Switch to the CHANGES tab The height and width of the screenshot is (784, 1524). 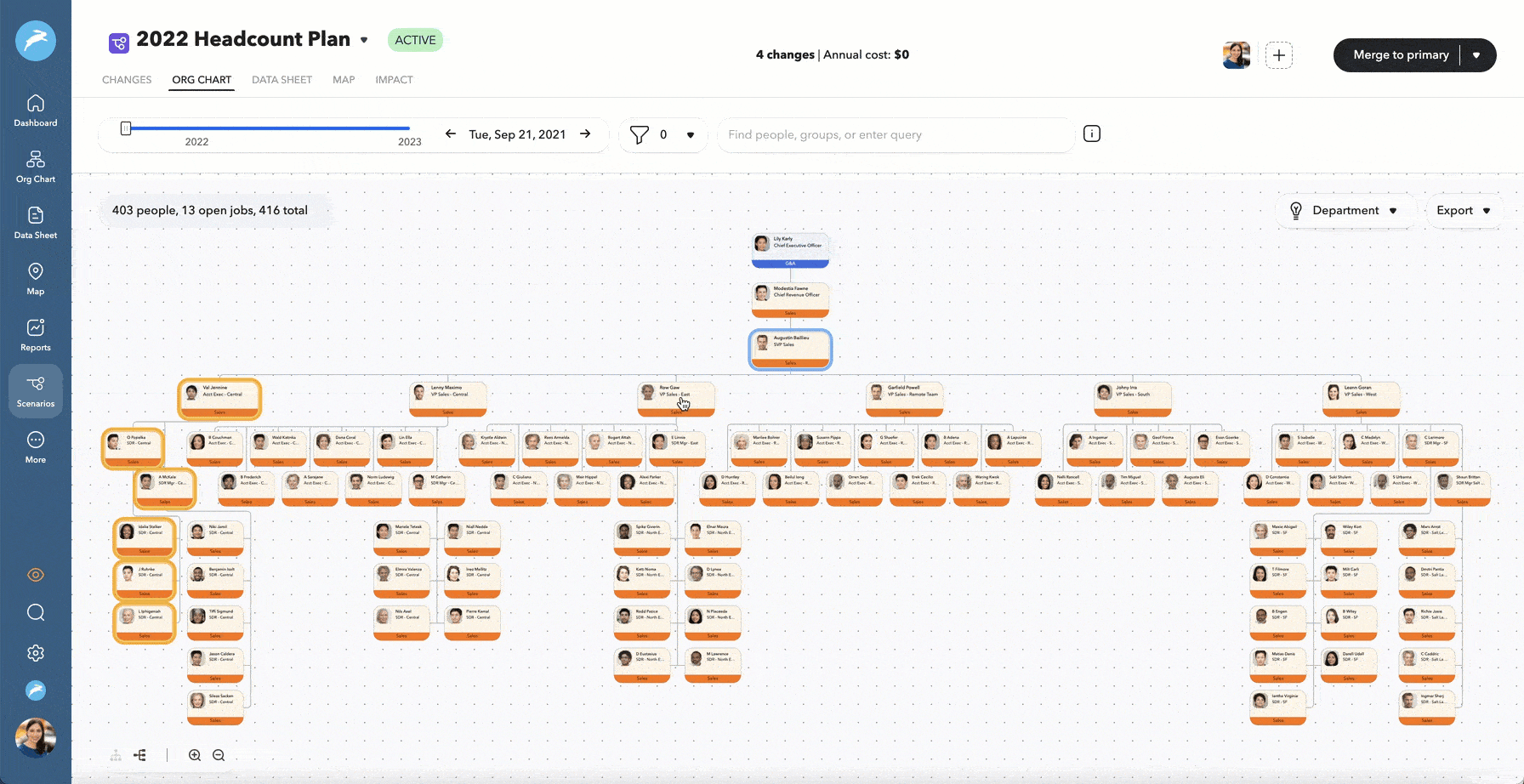click(x=126, y=80)
